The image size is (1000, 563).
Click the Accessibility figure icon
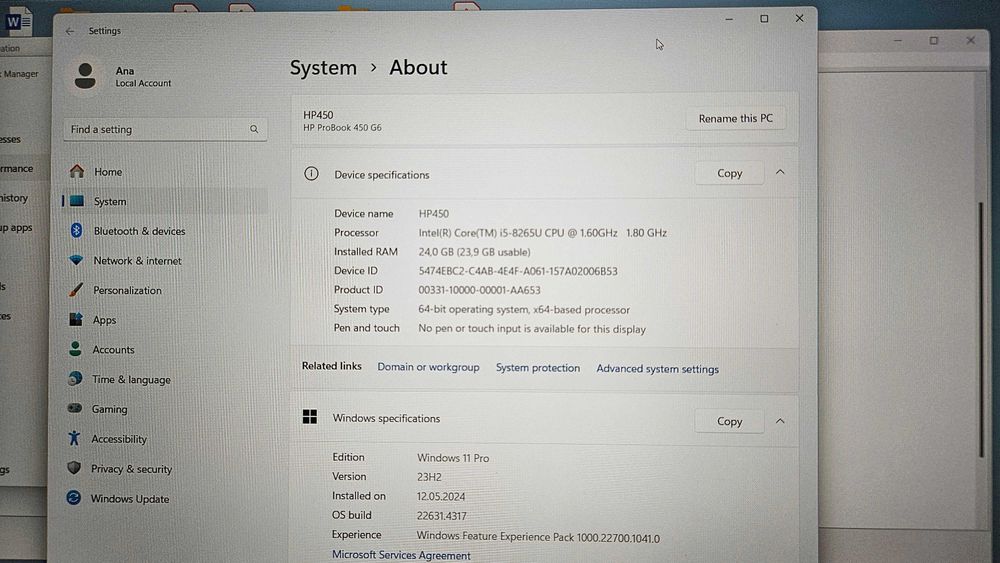[x=74, y=438]
